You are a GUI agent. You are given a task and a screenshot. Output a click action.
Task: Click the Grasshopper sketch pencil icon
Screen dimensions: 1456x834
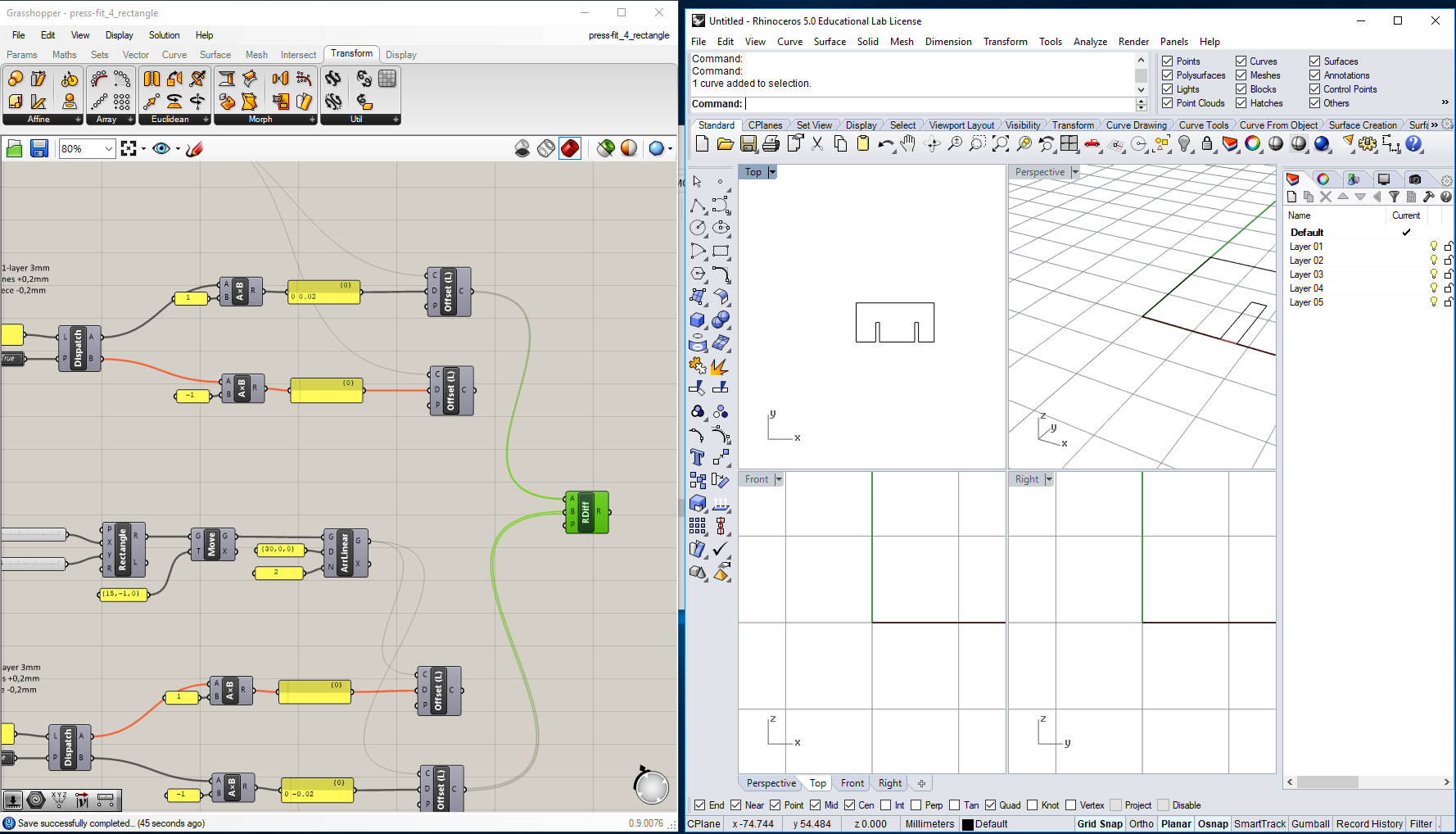(x=194, y=148)
